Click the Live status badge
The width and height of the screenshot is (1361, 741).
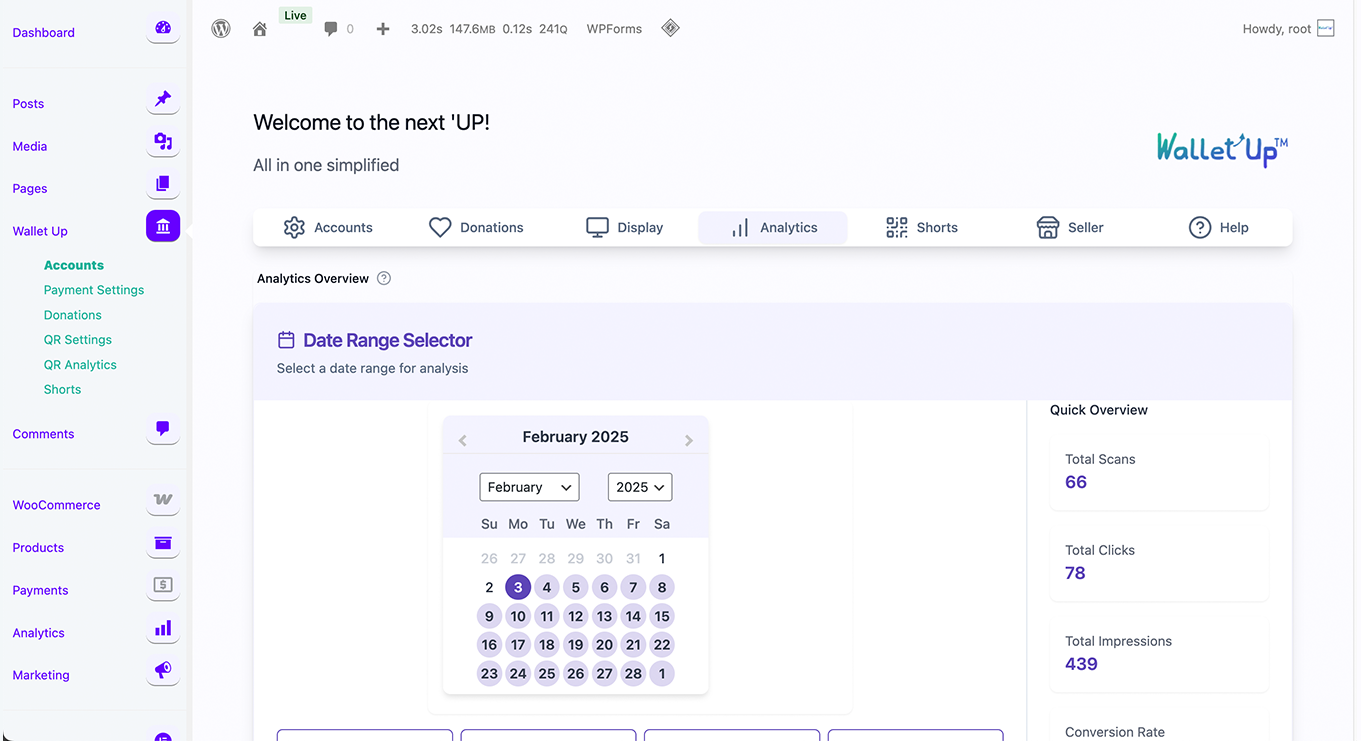pyautogui.click(x=295, y=16)
